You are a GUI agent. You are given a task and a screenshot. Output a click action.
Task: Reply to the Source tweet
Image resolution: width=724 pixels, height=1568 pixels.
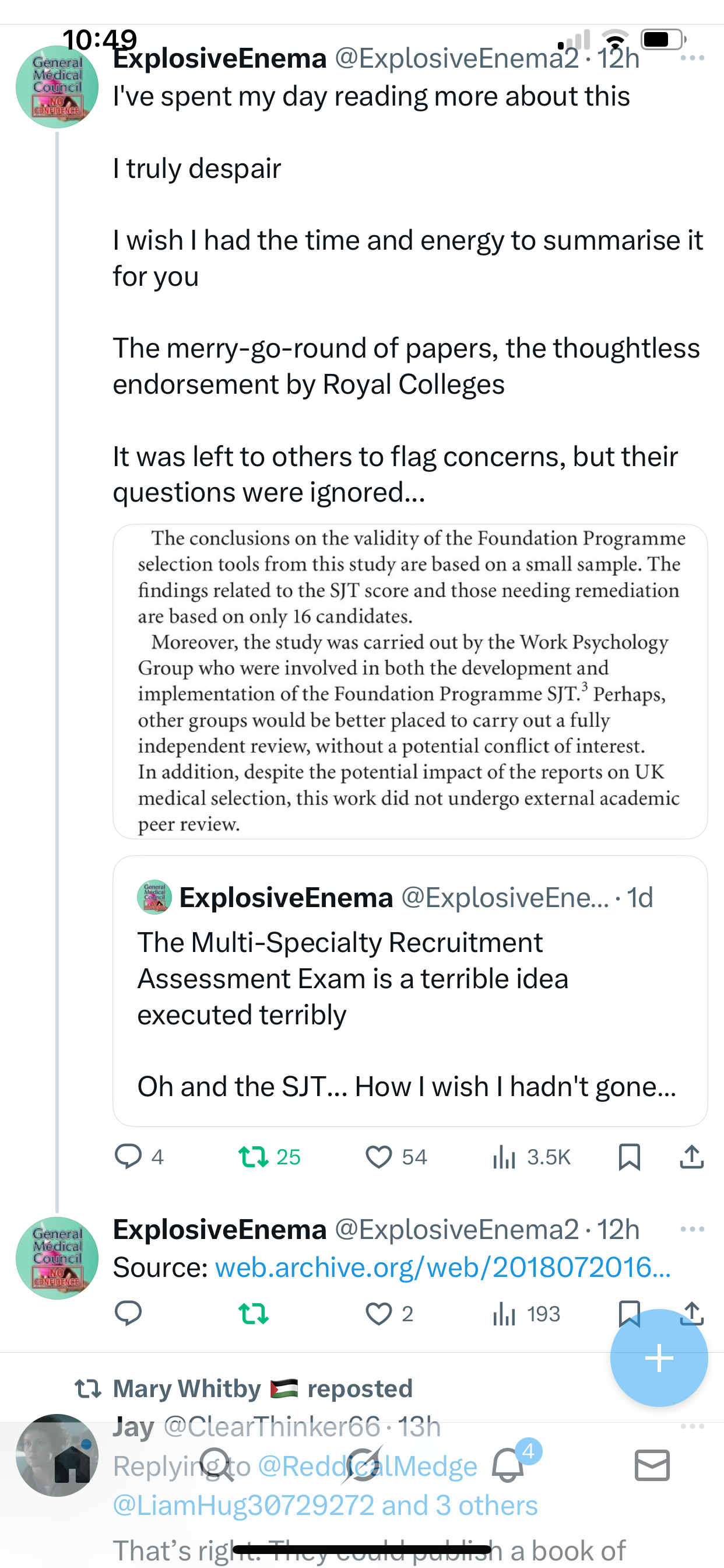tap(128, 1314)
